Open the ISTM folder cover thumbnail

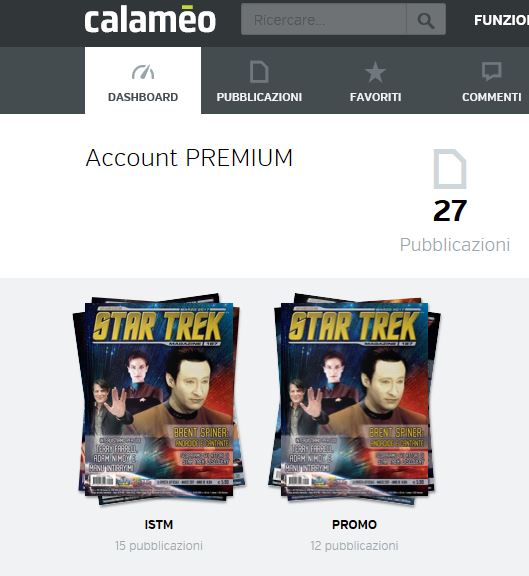pos(159,399)
